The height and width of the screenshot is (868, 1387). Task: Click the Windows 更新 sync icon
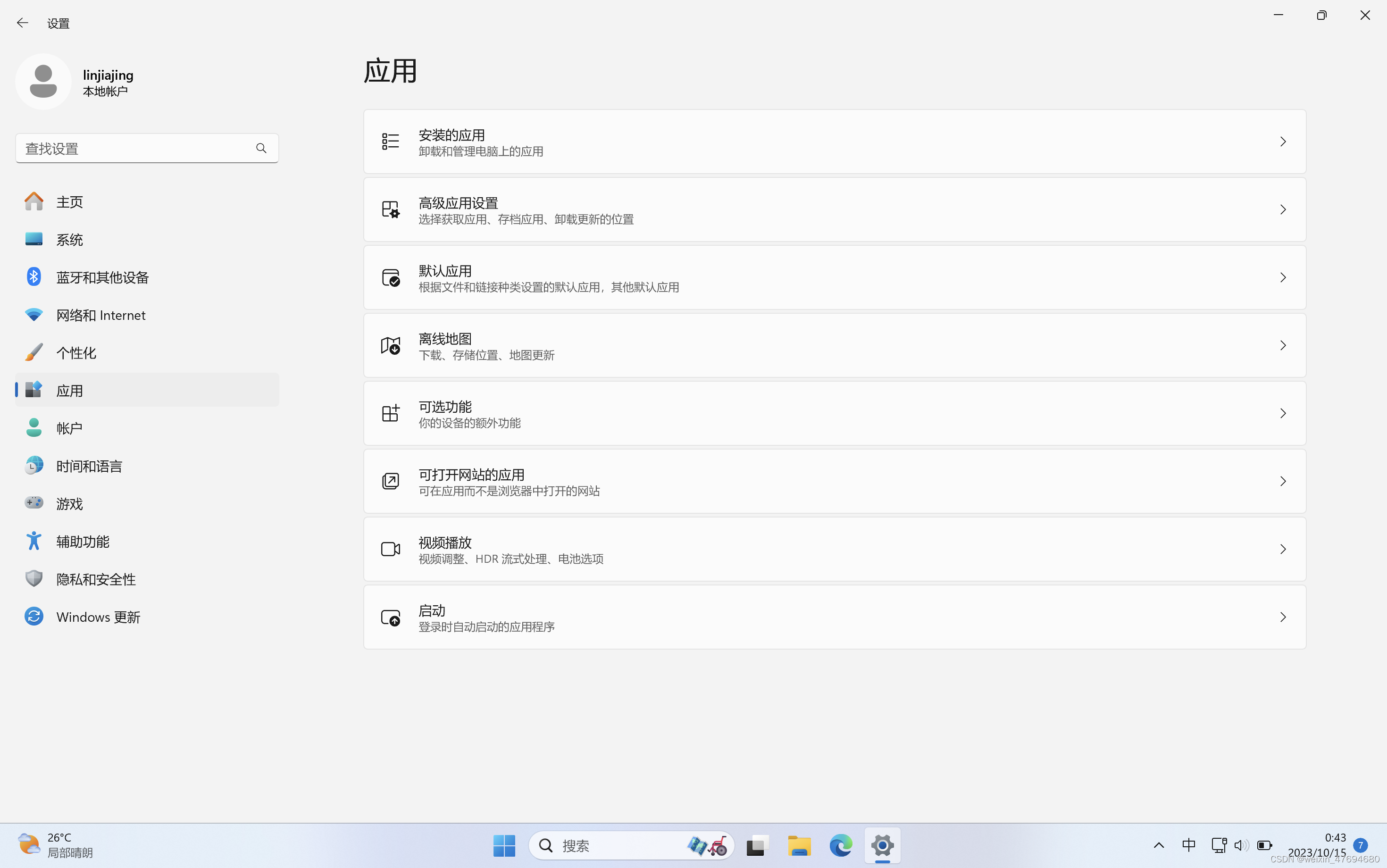pyautogui.click(x=34, y=617)
